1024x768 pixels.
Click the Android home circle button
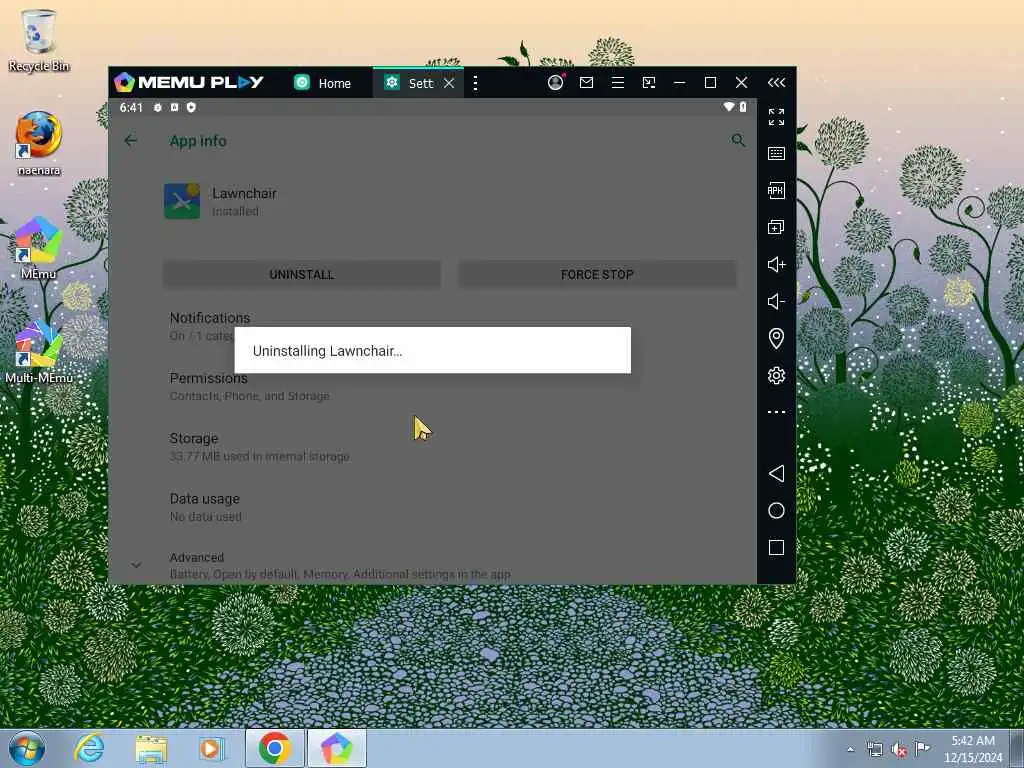pos(776,510)
